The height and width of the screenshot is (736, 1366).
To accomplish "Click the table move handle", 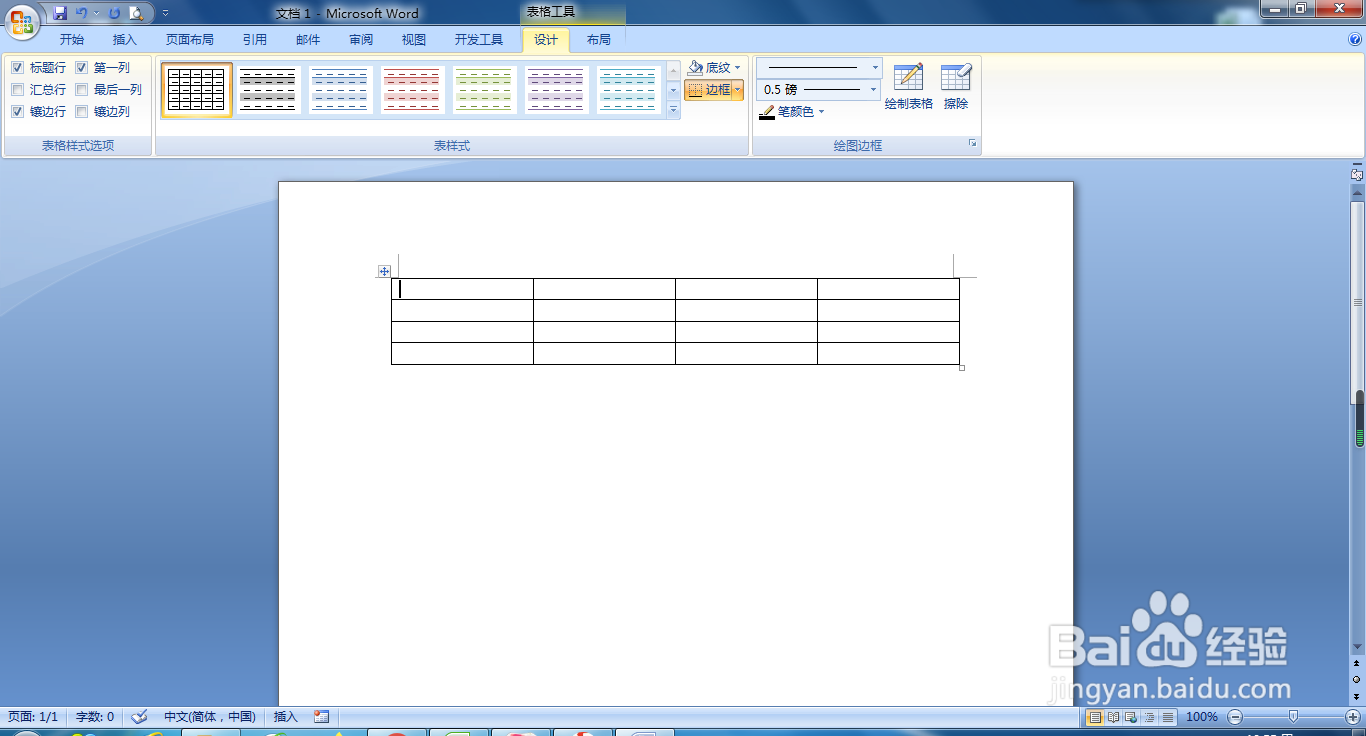I will 384,271.
